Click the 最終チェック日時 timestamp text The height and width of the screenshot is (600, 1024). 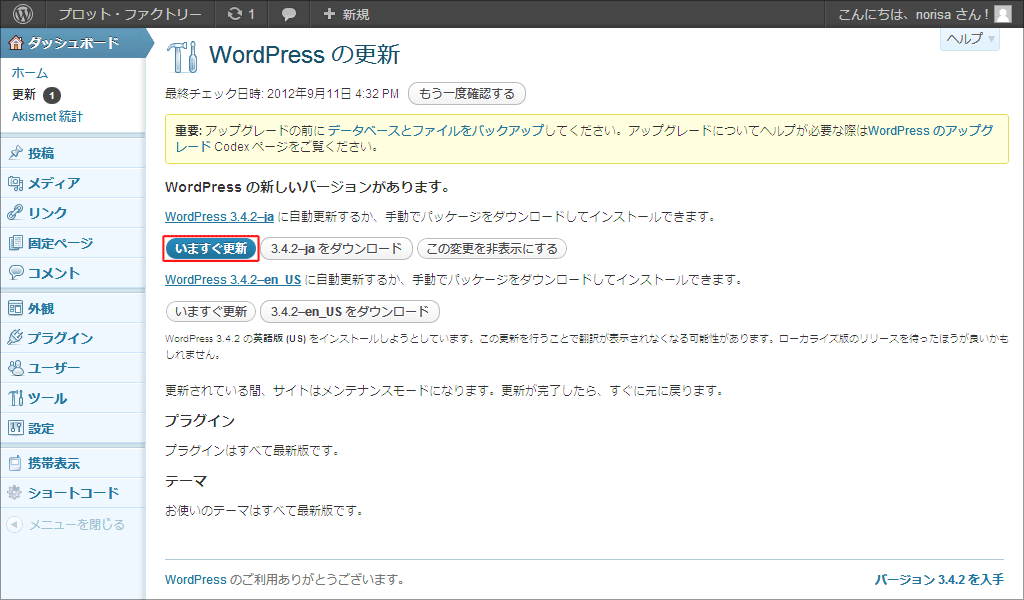[x=282, y=93]
